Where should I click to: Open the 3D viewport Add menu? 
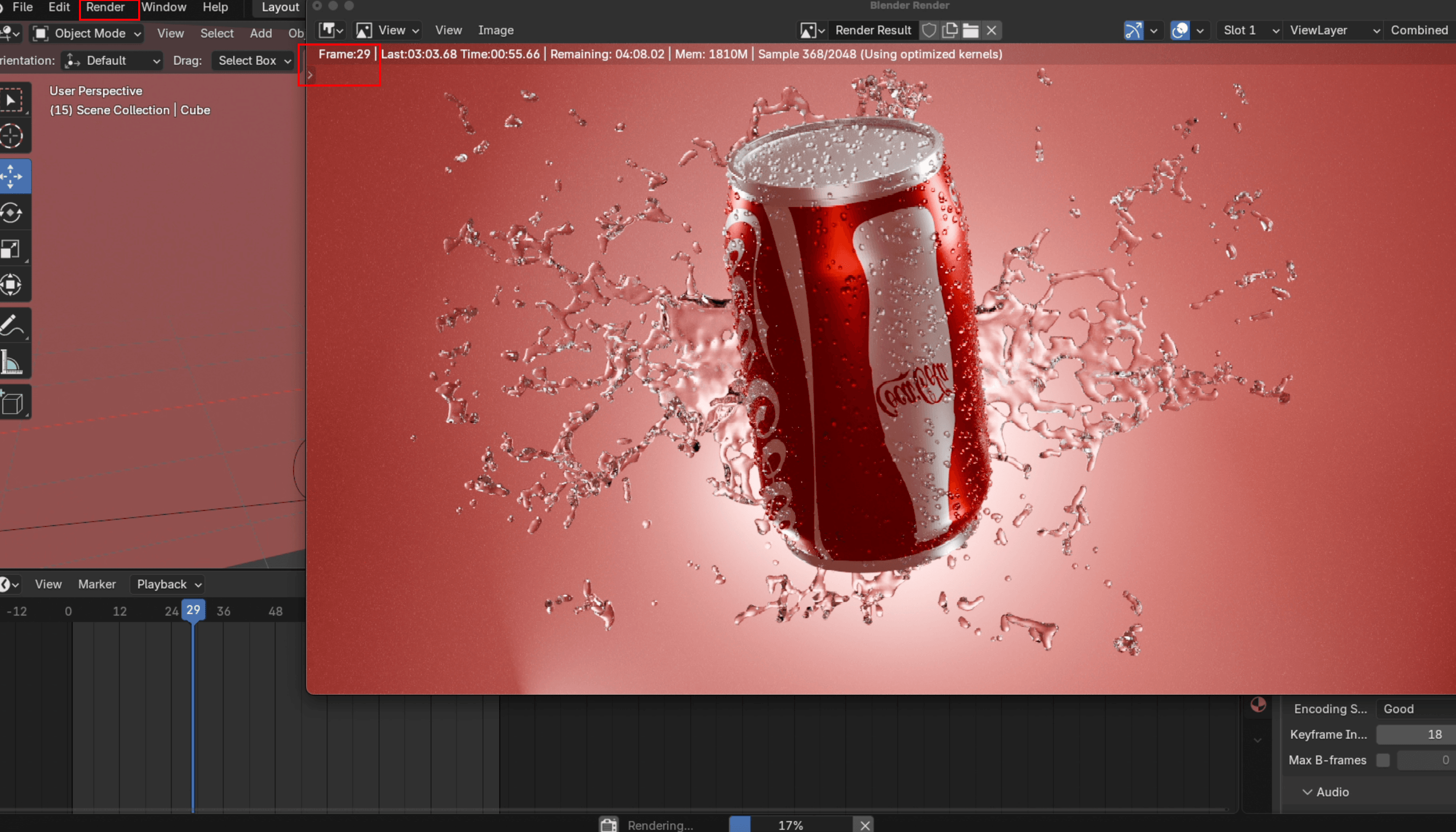tap(261, 33)
